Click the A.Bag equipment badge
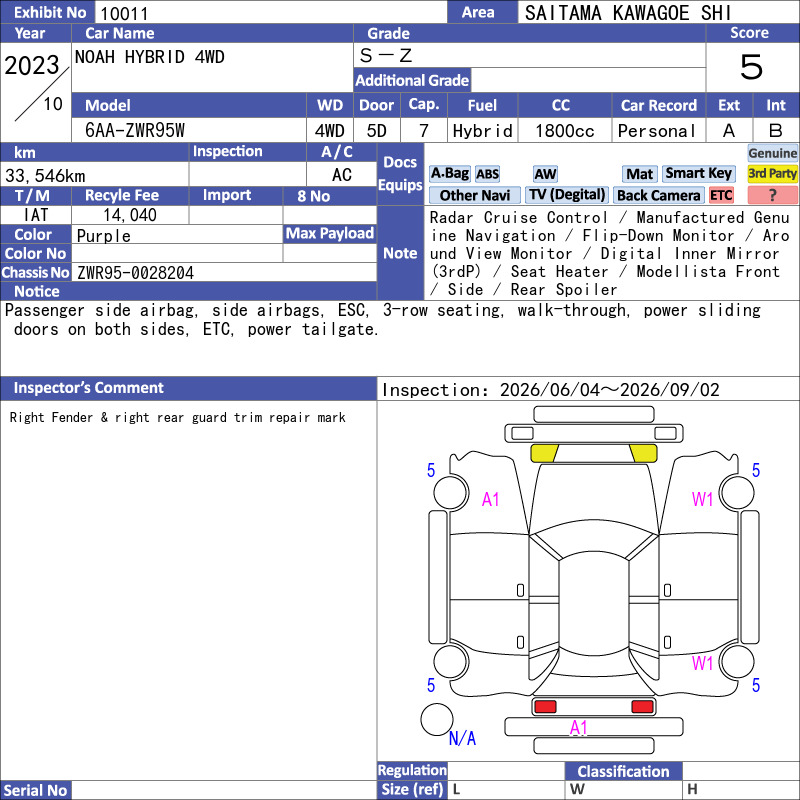Viewport: 800px width, 800px height. coord(449,174)
